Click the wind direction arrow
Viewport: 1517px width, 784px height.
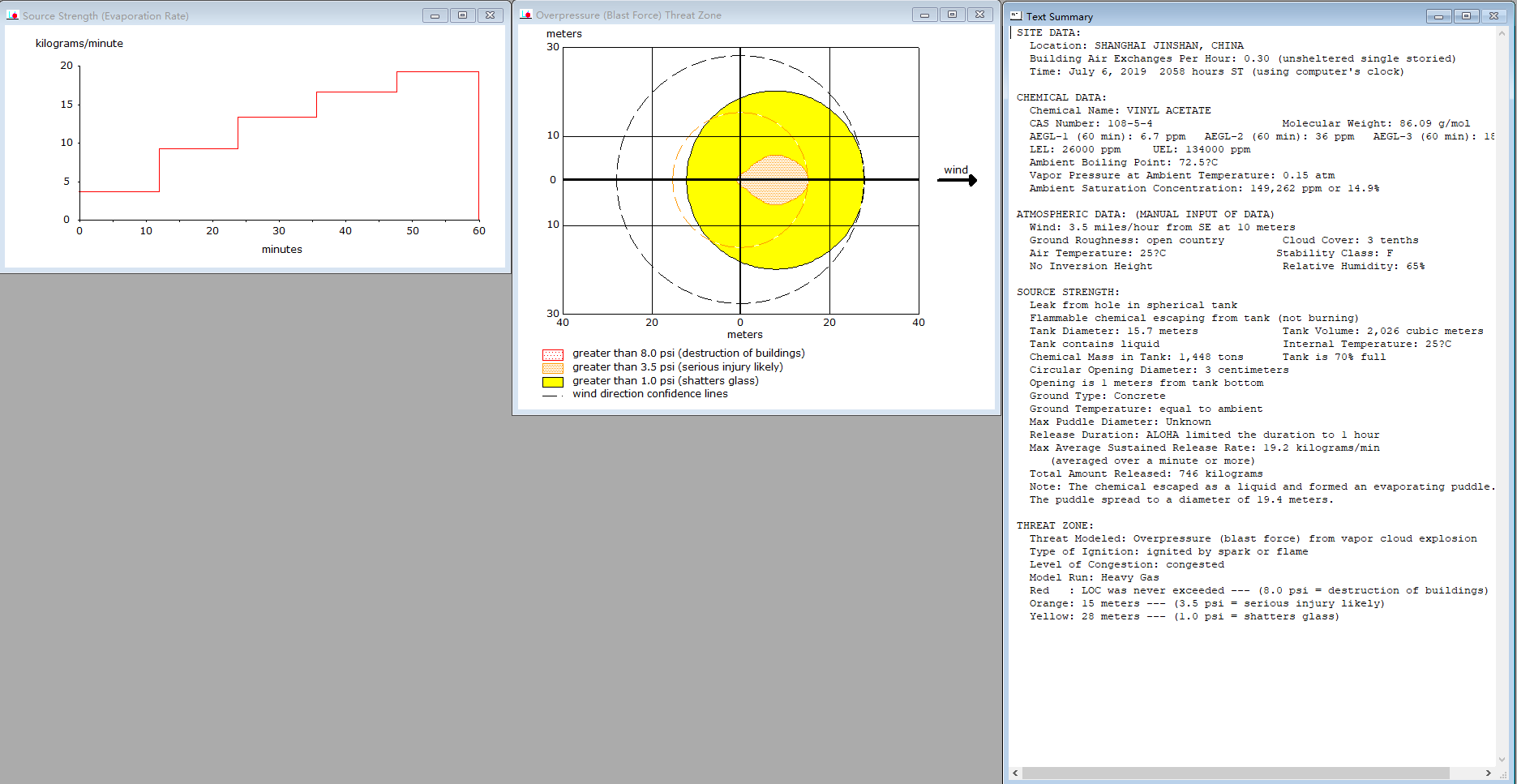click(958, 180)
